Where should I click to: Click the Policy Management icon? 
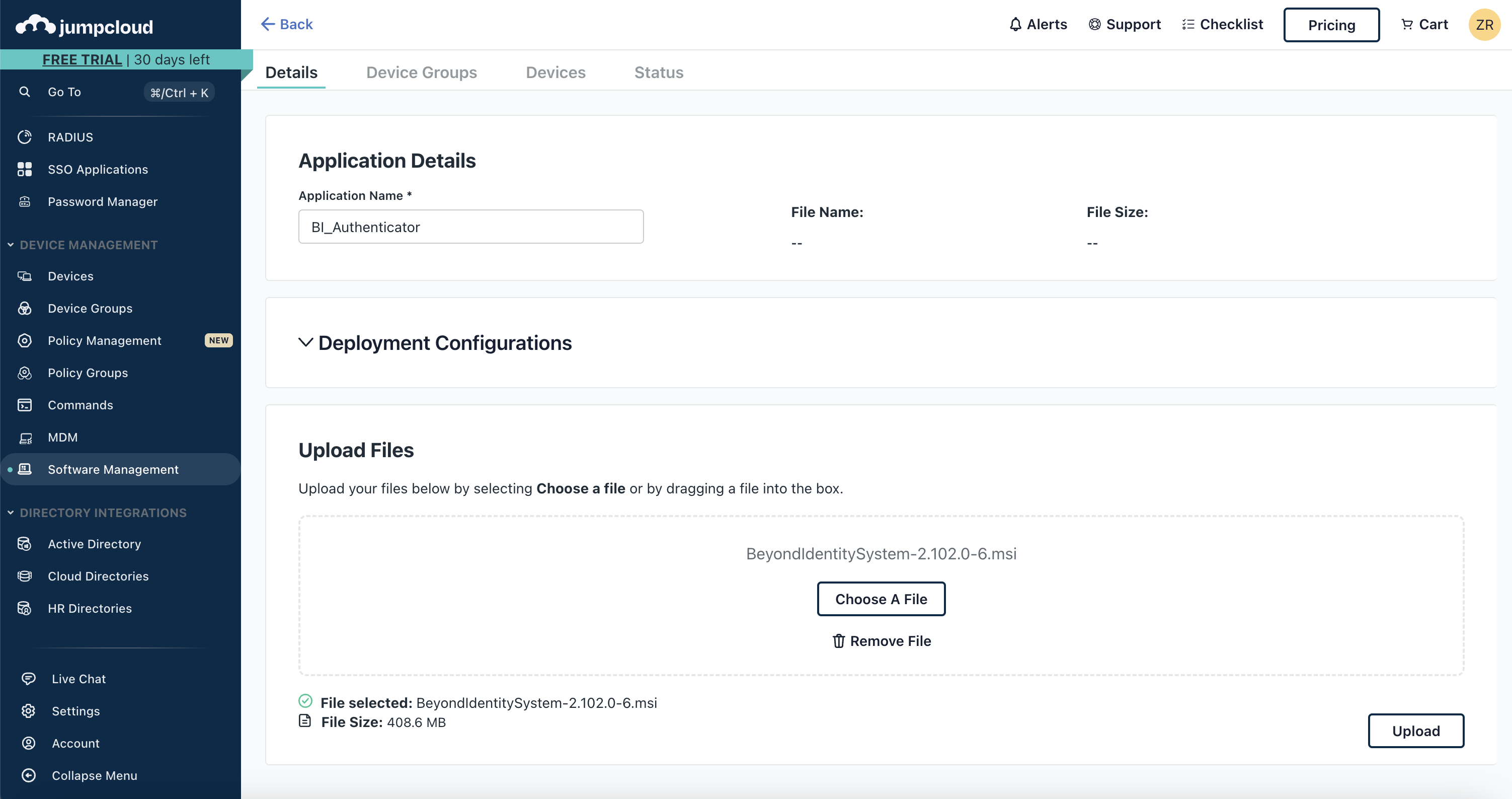coord(25,341)
